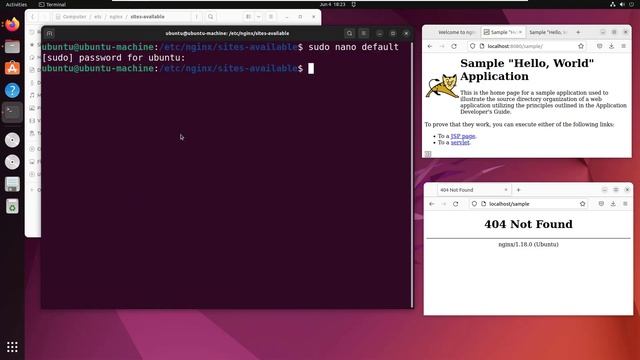
Task: Launch Ubuntu Software from the dock
Action: [12, 68]
